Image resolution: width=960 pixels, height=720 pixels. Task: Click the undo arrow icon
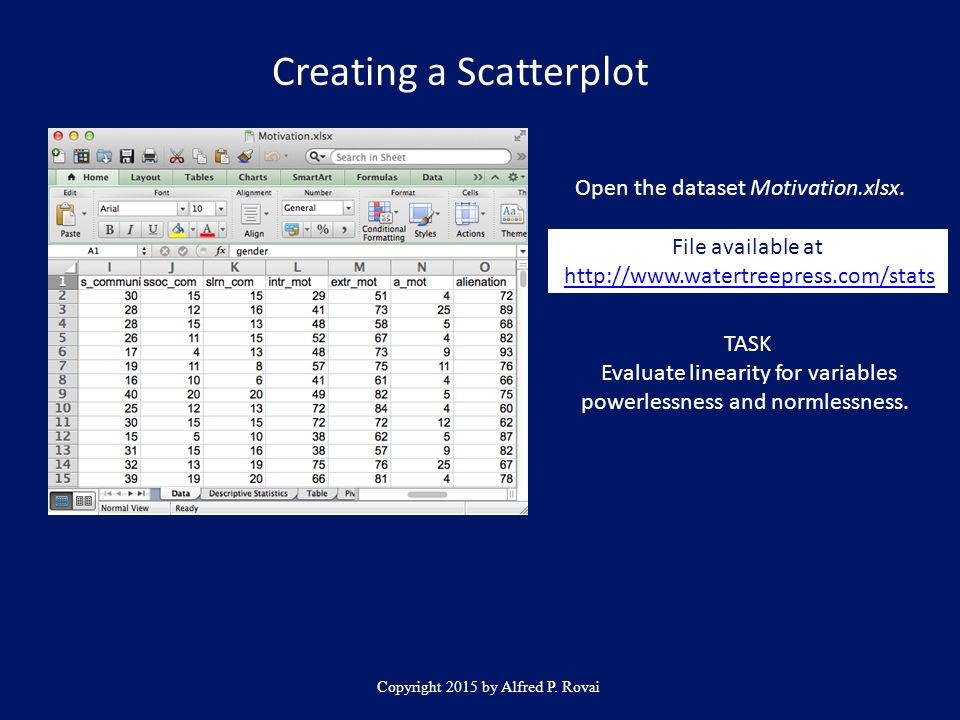tap(272, 156)
